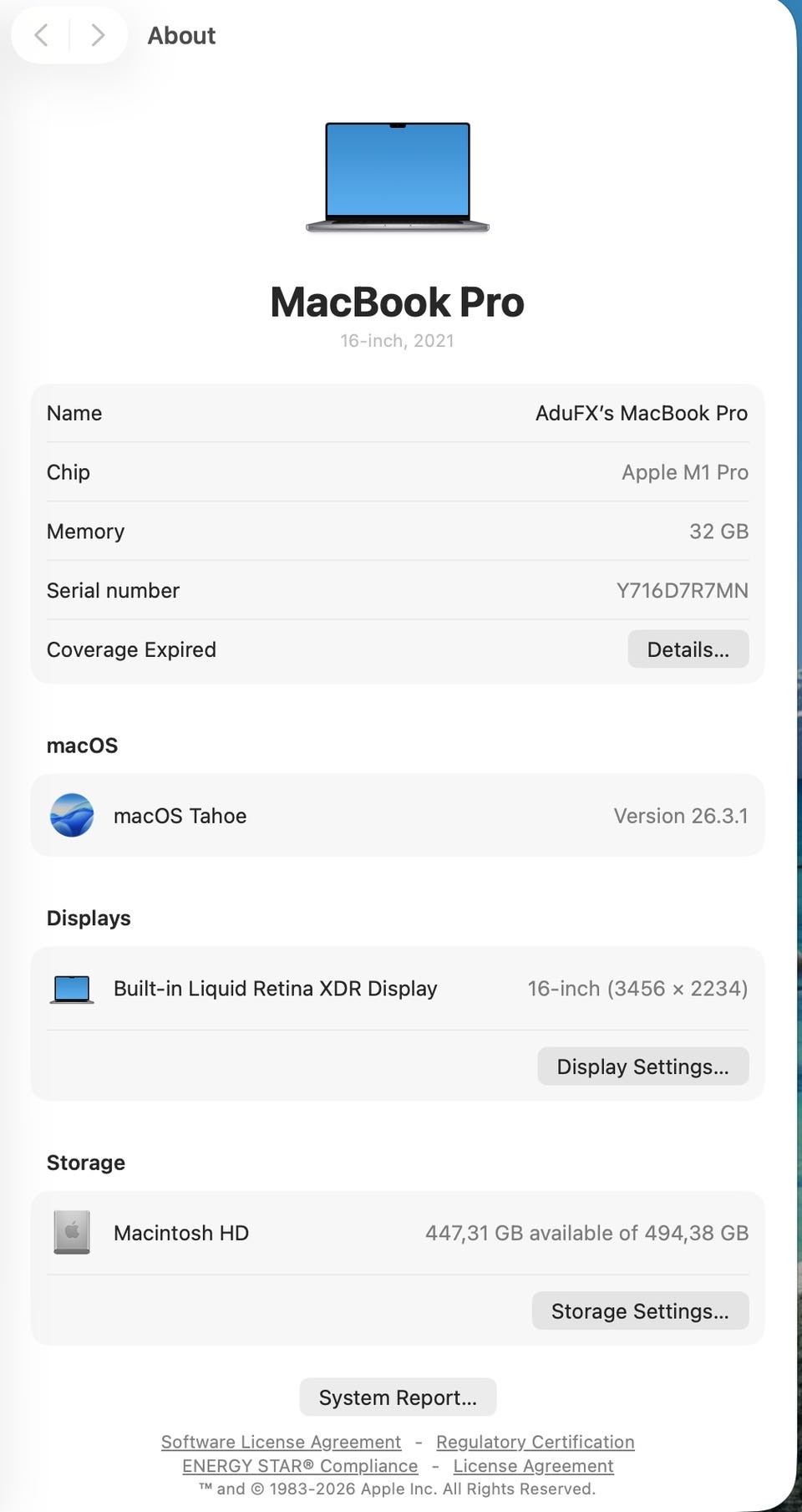Click the macOS Tahoe logo icon

(x=72, y=815)
